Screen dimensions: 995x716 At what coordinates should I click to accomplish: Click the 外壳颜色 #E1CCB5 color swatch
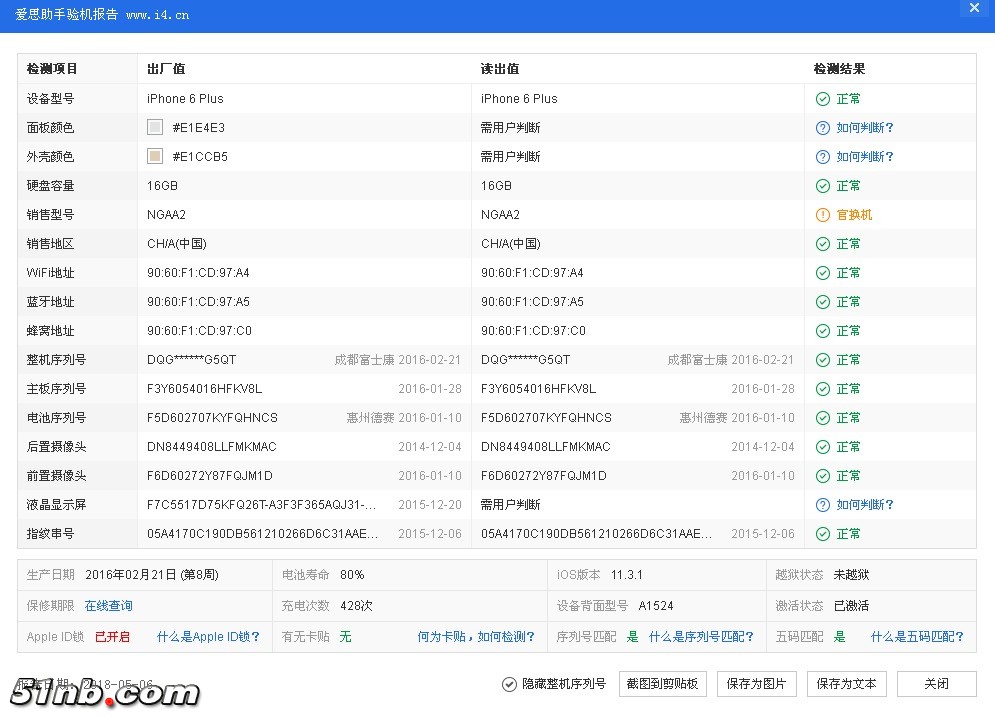(155, 157)
